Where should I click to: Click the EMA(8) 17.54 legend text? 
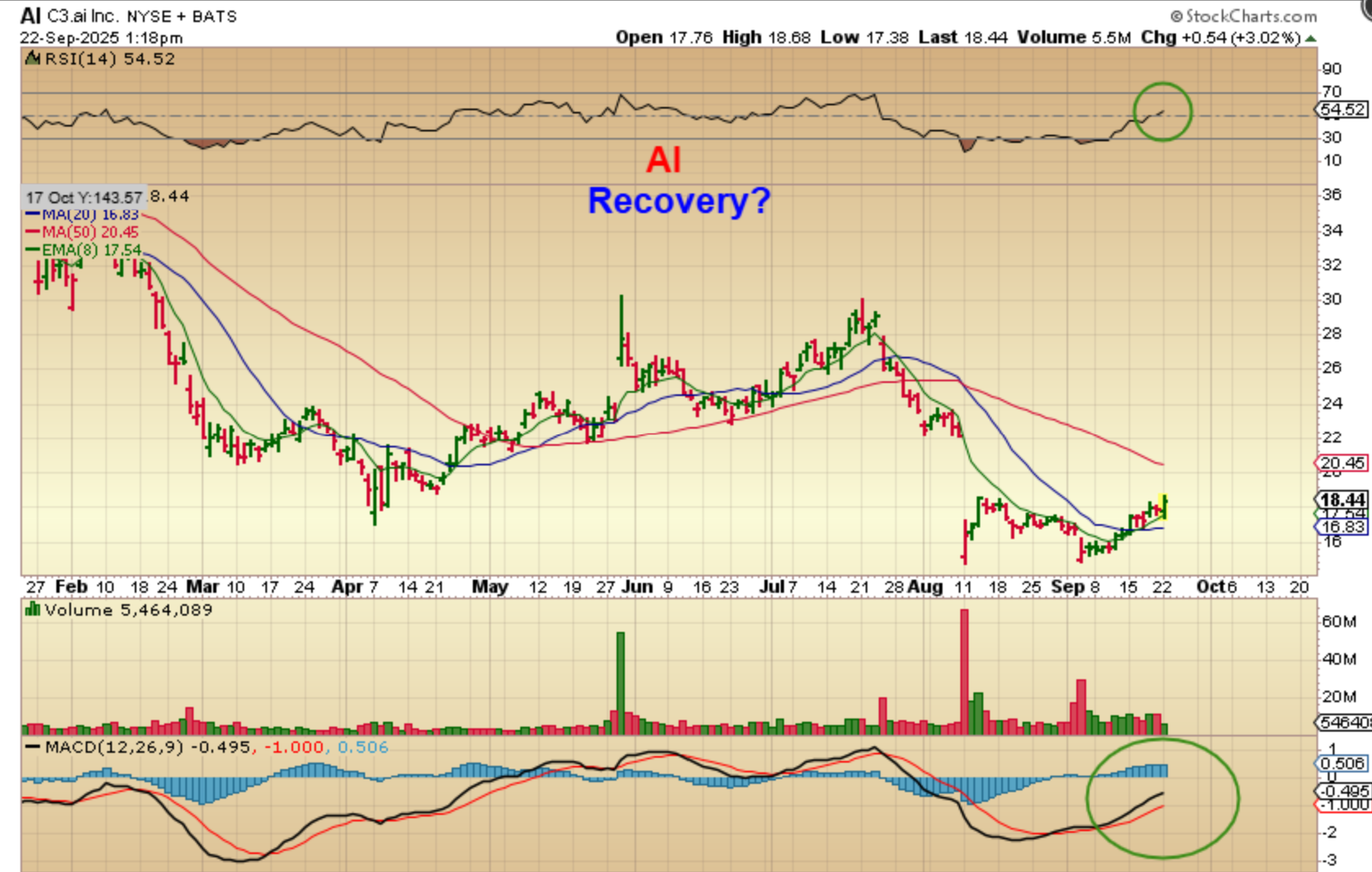pos(92,250)
